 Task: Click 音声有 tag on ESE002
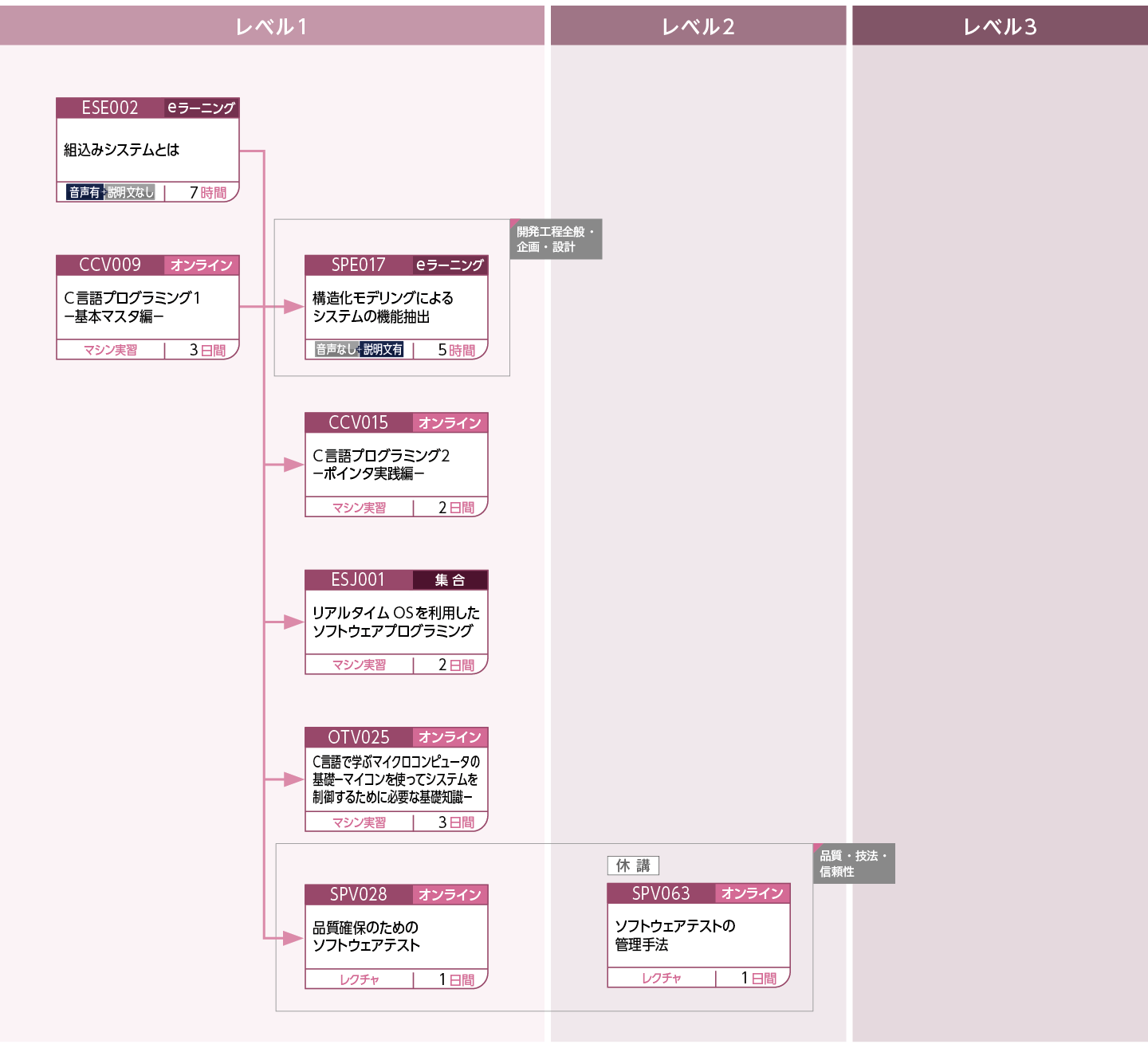(85, 192)
